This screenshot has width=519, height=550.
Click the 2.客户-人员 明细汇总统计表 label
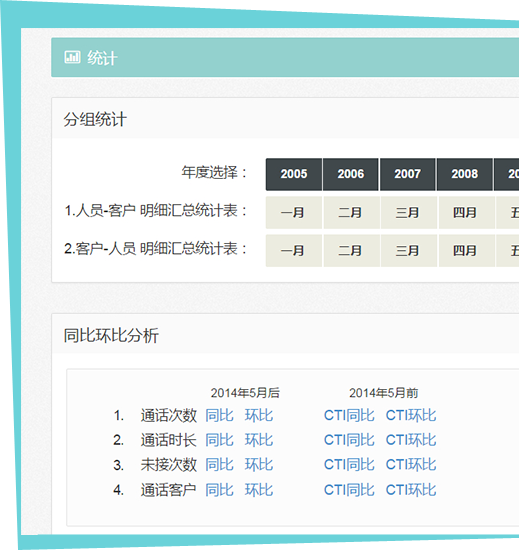(156, 249)
